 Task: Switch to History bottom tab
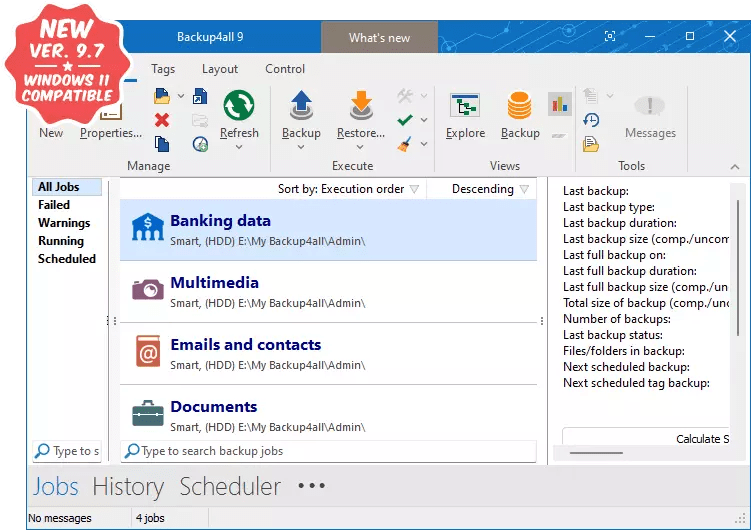128,486
